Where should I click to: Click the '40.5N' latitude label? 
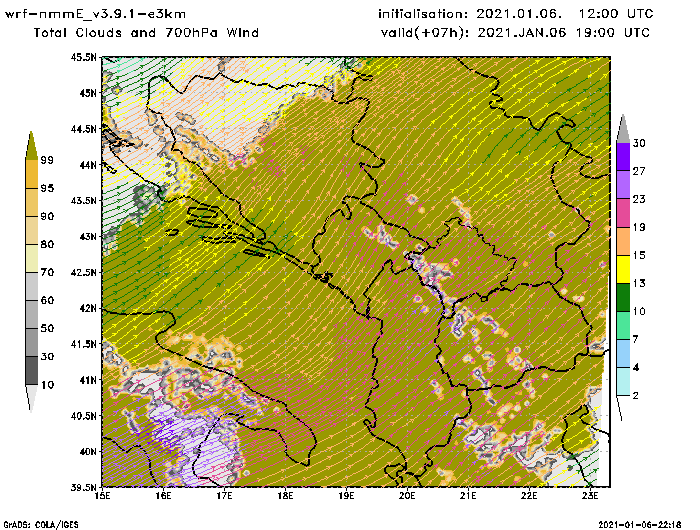point(83,416)
